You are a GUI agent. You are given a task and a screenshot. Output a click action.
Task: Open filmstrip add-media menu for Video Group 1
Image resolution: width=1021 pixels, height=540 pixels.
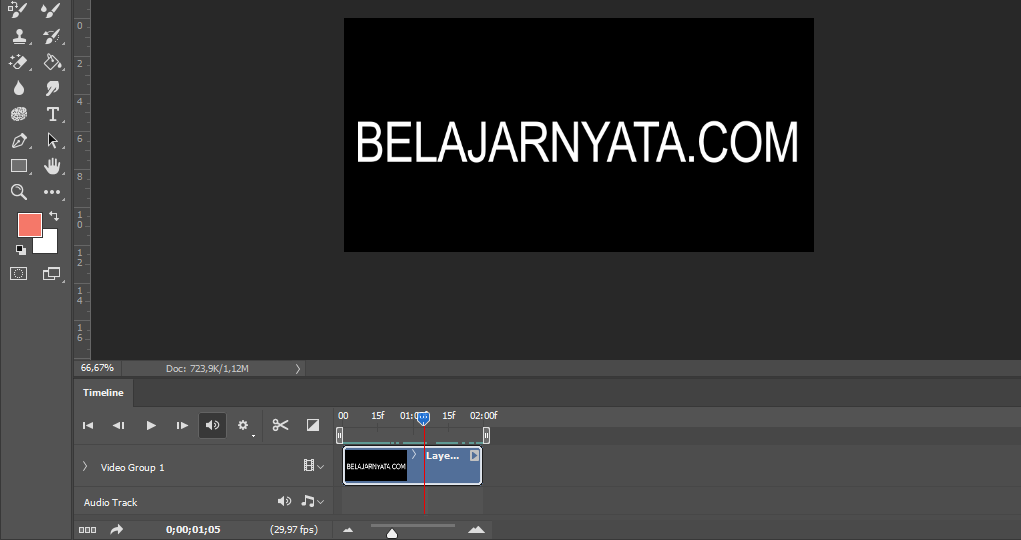(313, 466)
